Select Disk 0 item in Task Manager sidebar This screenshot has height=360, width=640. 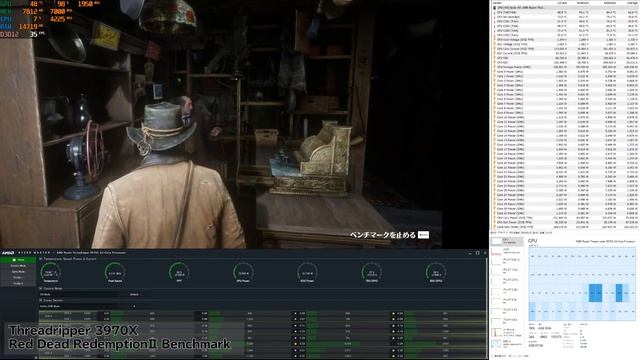click(507, 261)
